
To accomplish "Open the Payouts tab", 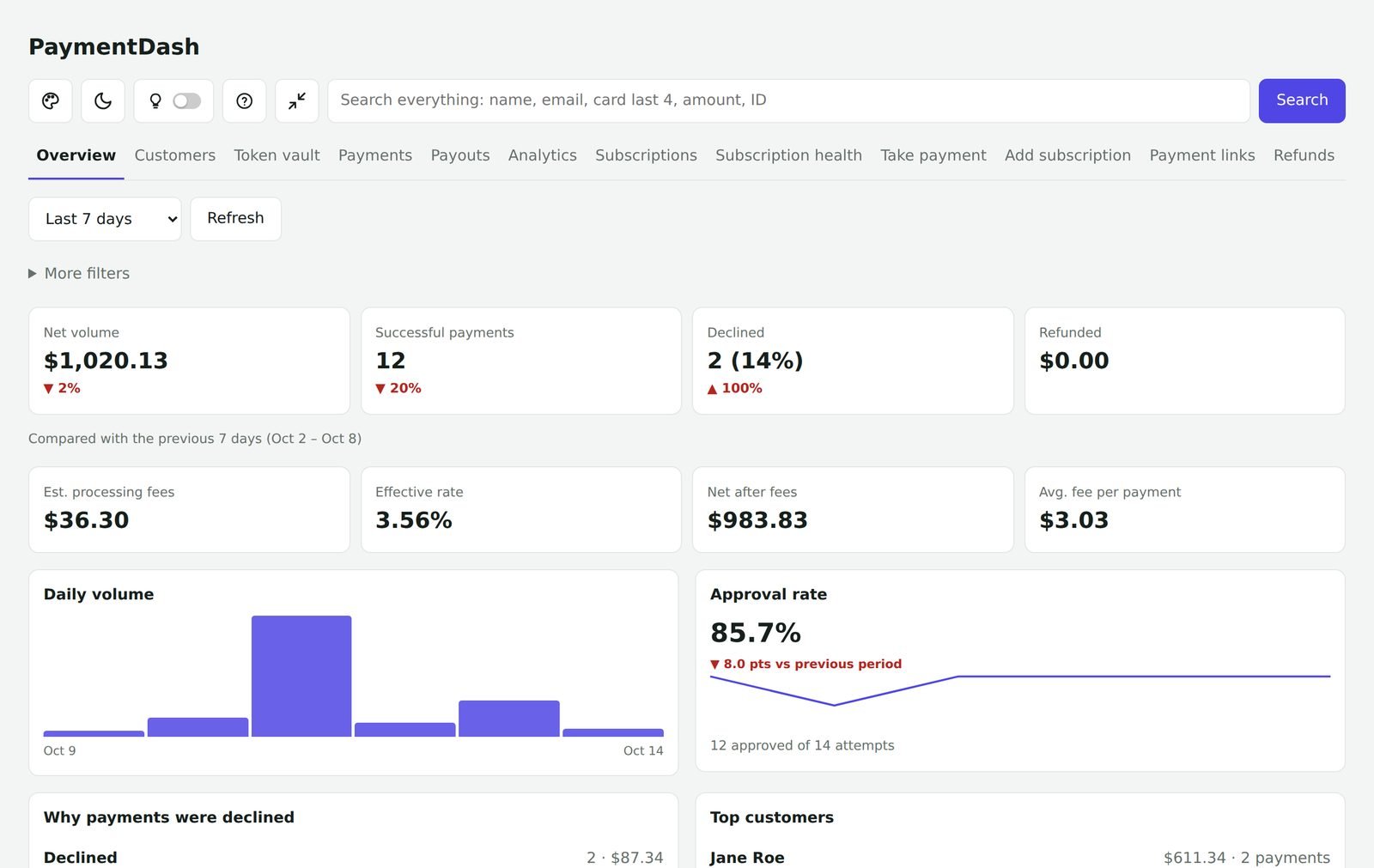I will point(460,155).
